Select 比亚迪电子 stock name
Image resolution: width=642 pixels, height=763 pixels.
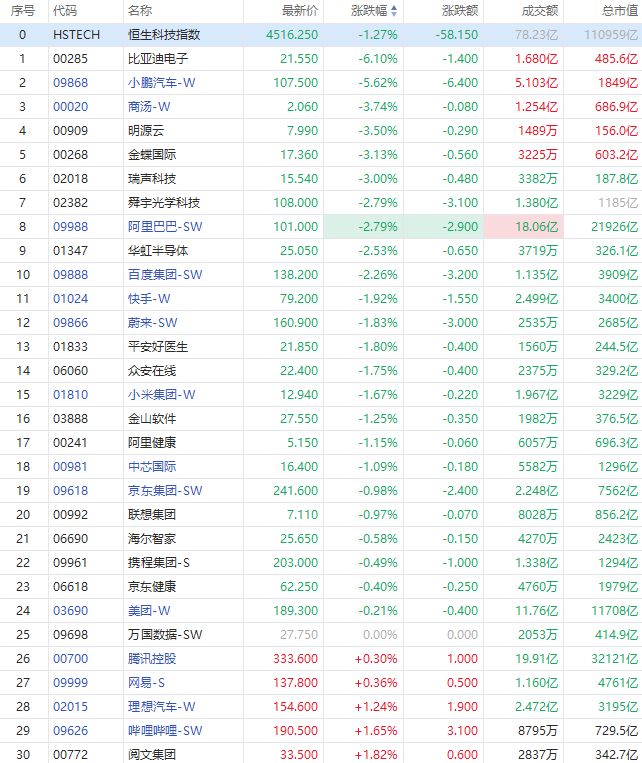coord(158,59)
